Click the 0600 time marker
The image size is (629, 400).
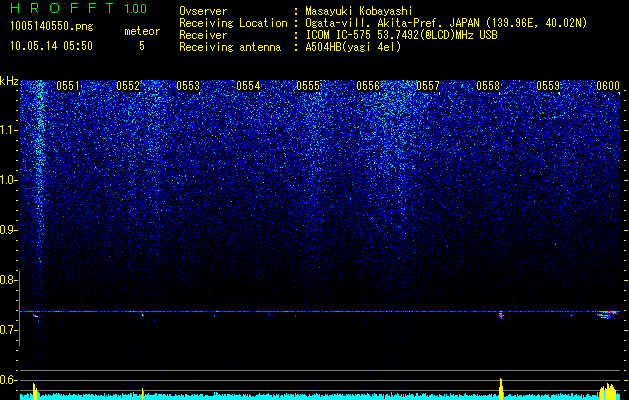pos(608,86)
